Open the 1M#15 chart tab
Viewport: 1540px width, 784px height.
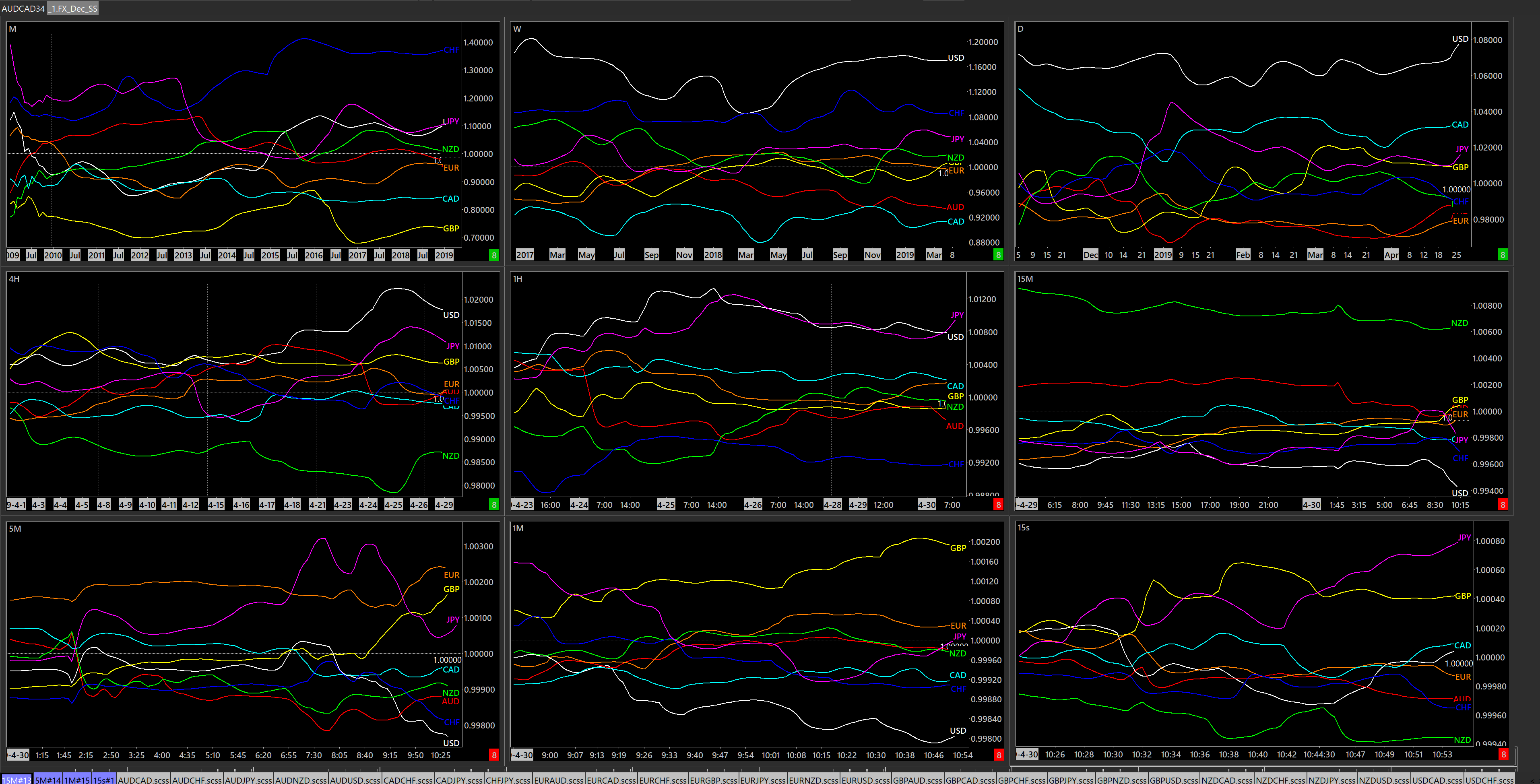pos(76,780)
